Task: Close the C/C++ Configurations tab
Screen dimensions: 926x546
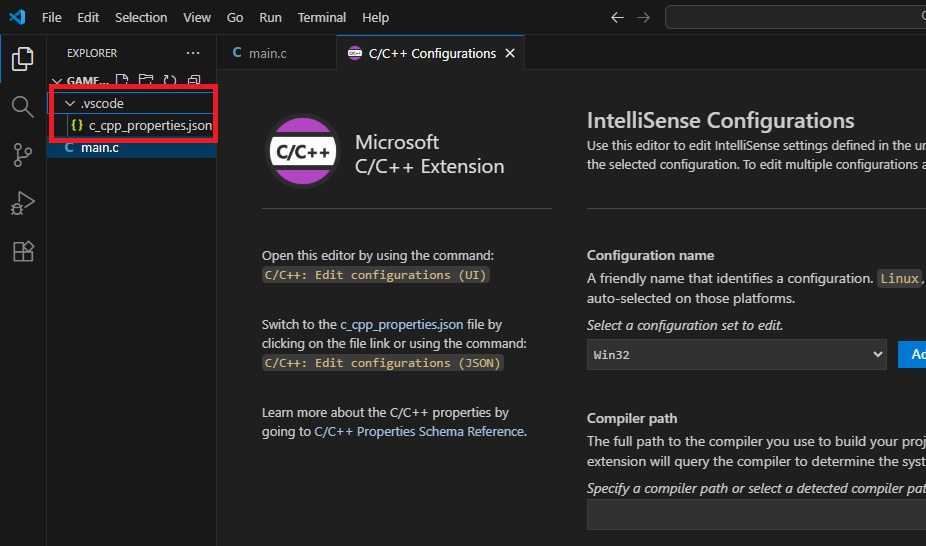Action: point(510,53)
